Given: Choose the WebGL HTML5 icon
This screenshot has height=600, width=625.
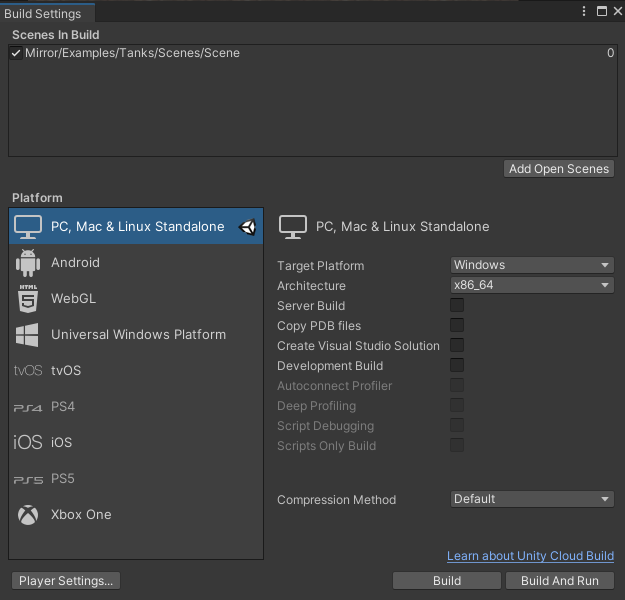Looking at the screenshot, I should (x=28, y=299).
